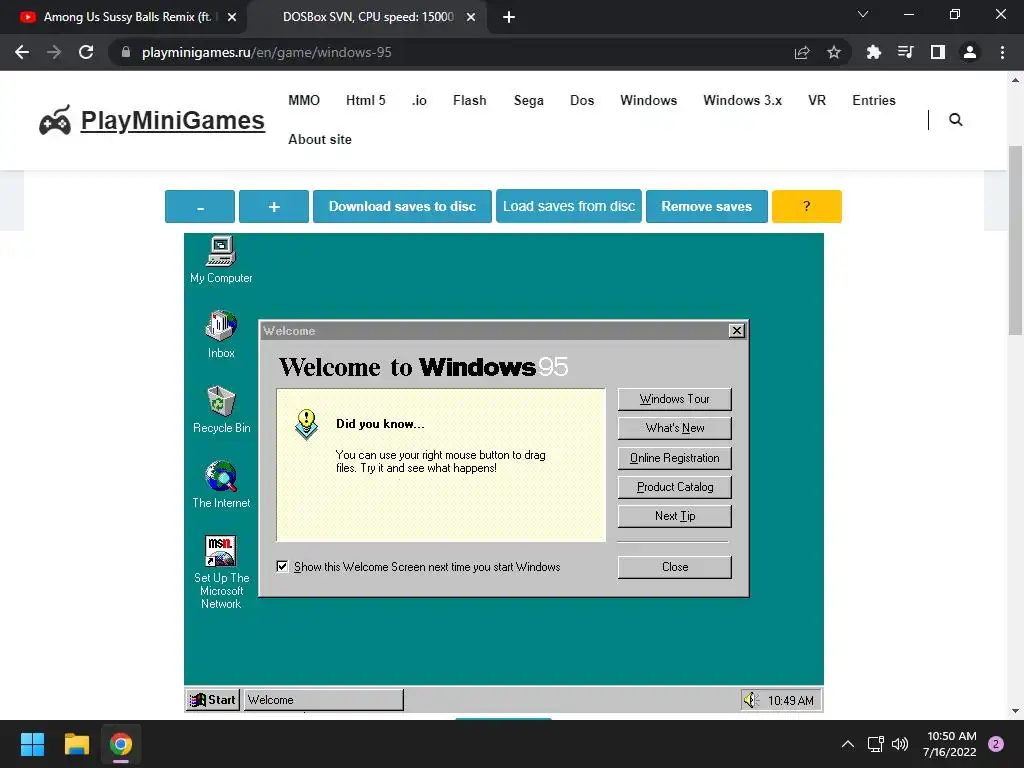Open the media control icon in Chrome toolbar

905,52
